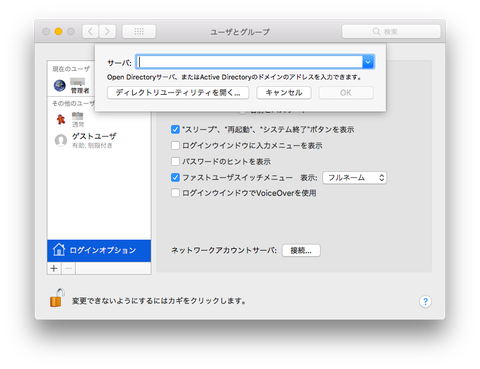Click the minus button to remove user

68,268
